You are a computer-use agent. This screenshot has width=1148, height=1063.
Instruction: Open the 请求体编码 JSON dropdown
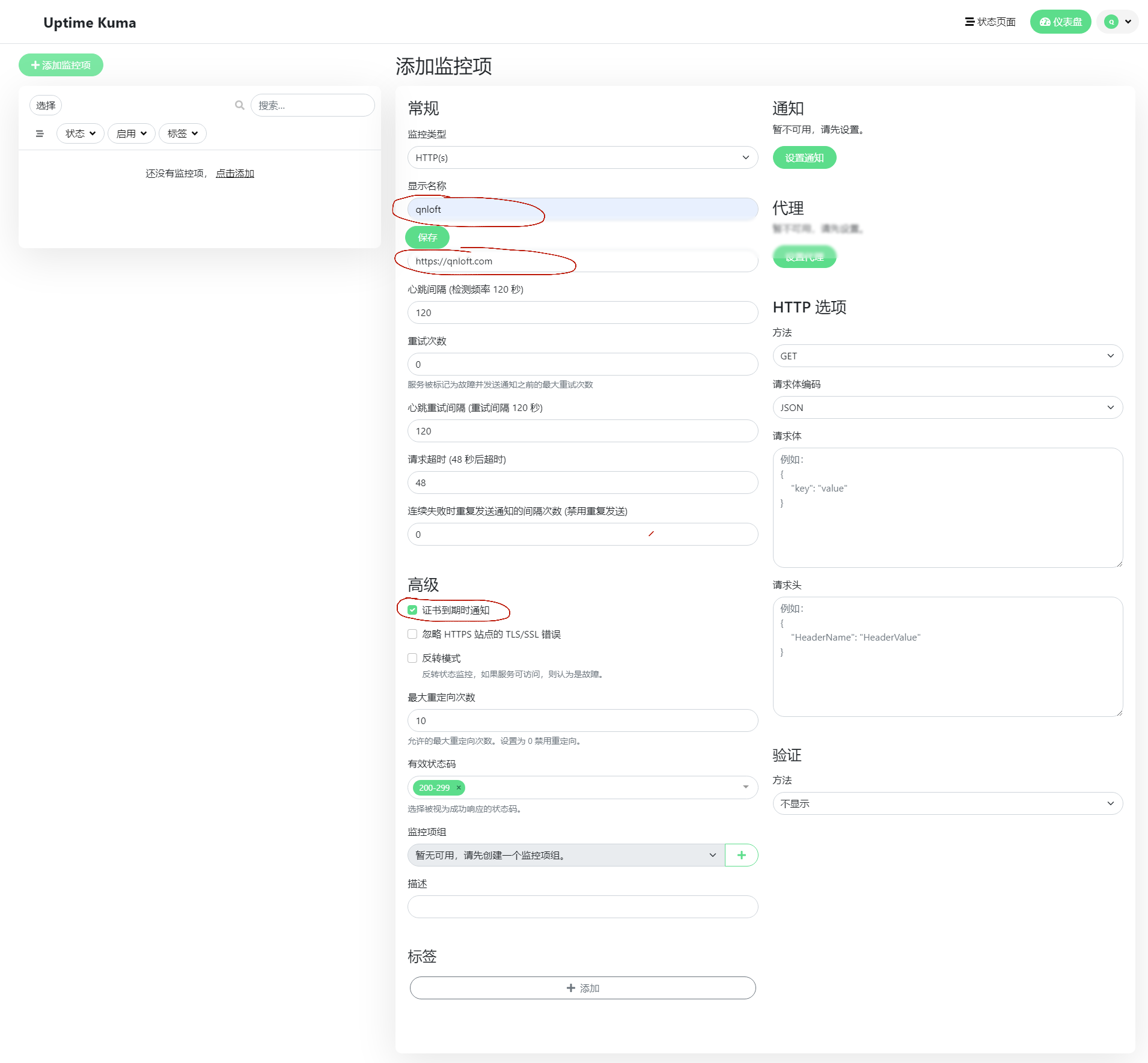pos(947,407)
